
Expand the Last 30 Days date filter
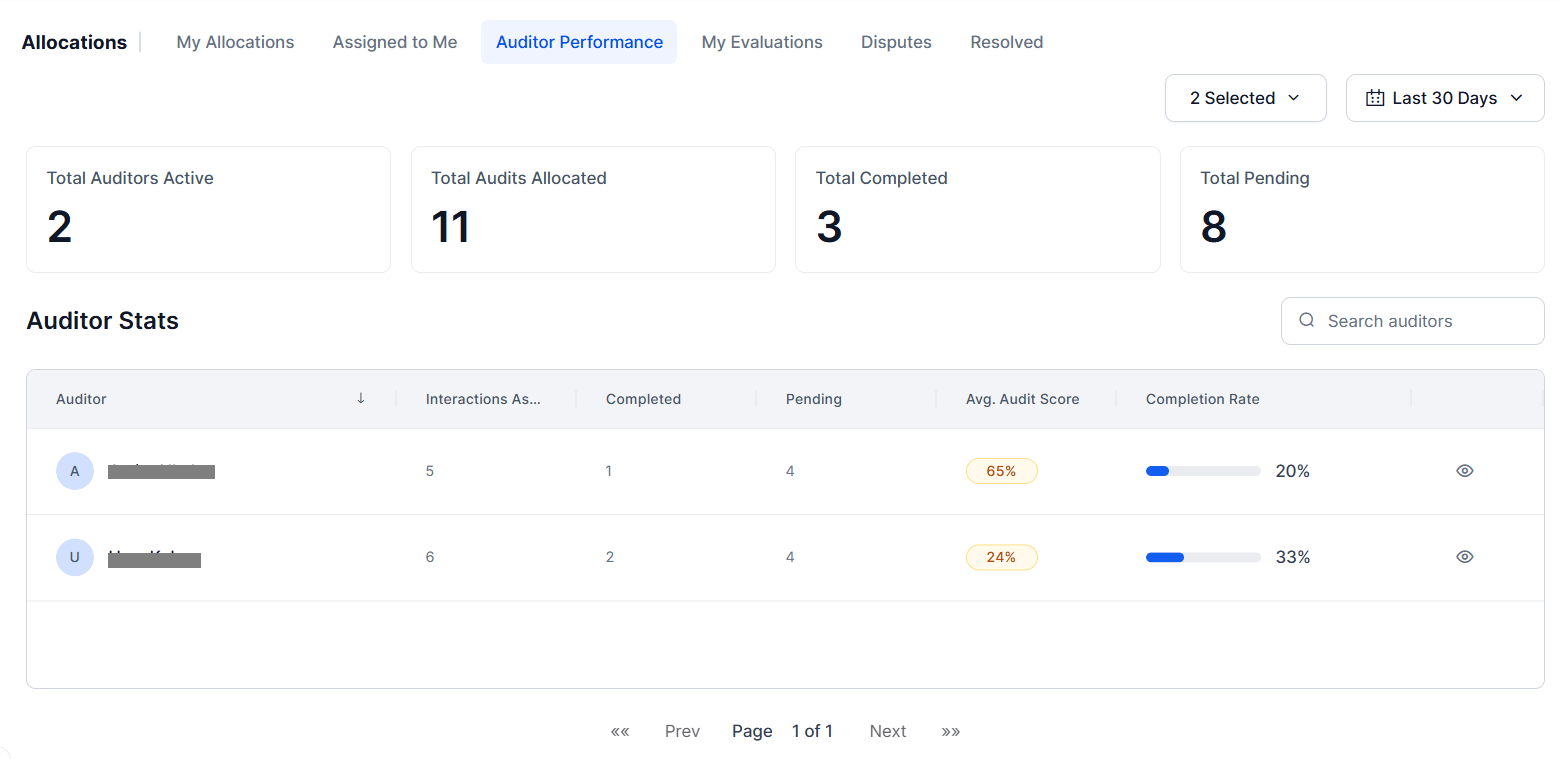pos(1445,98)
